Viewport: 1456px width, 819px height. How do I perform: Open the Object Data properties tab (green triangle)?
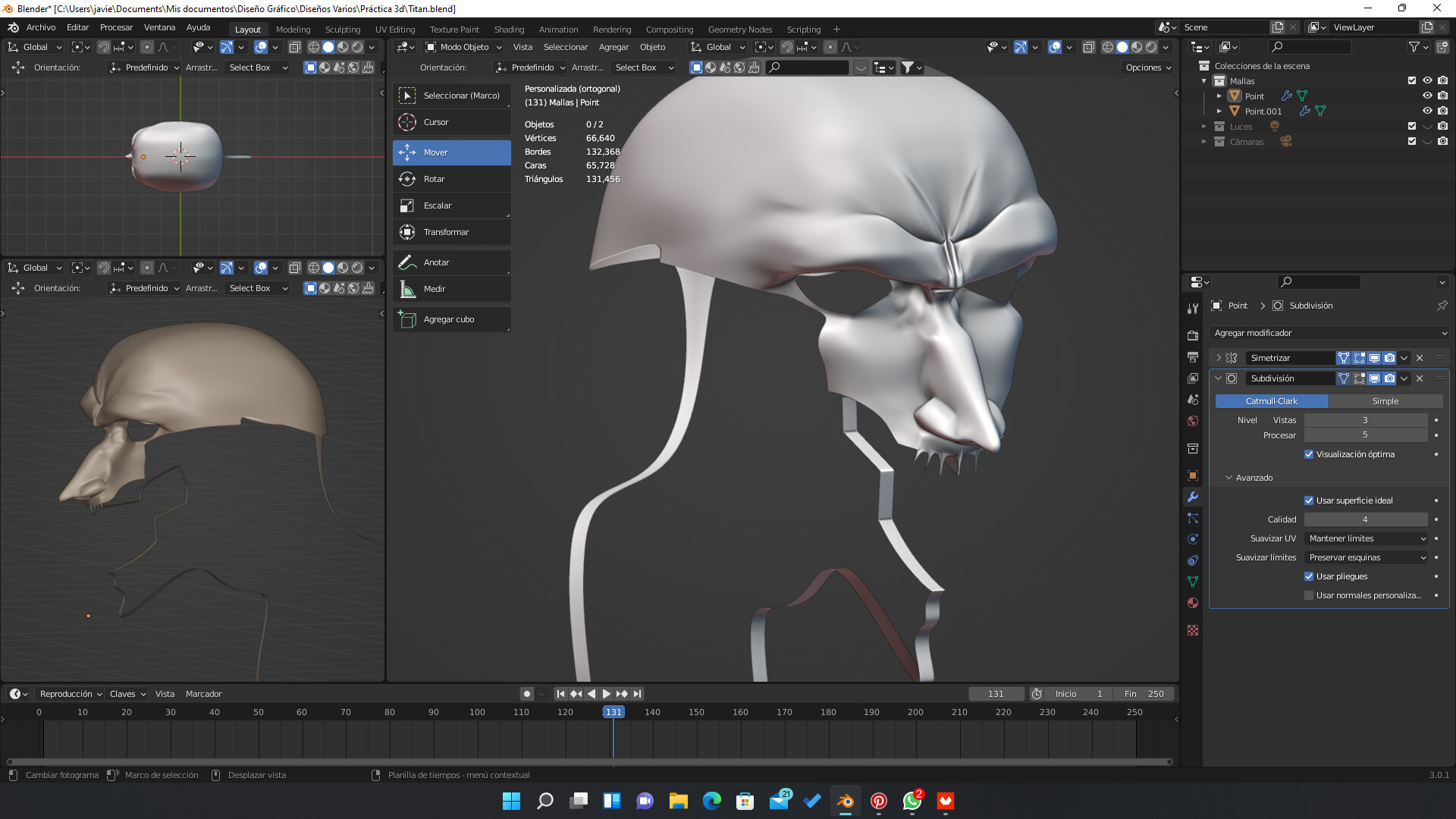coord(1193,582)
